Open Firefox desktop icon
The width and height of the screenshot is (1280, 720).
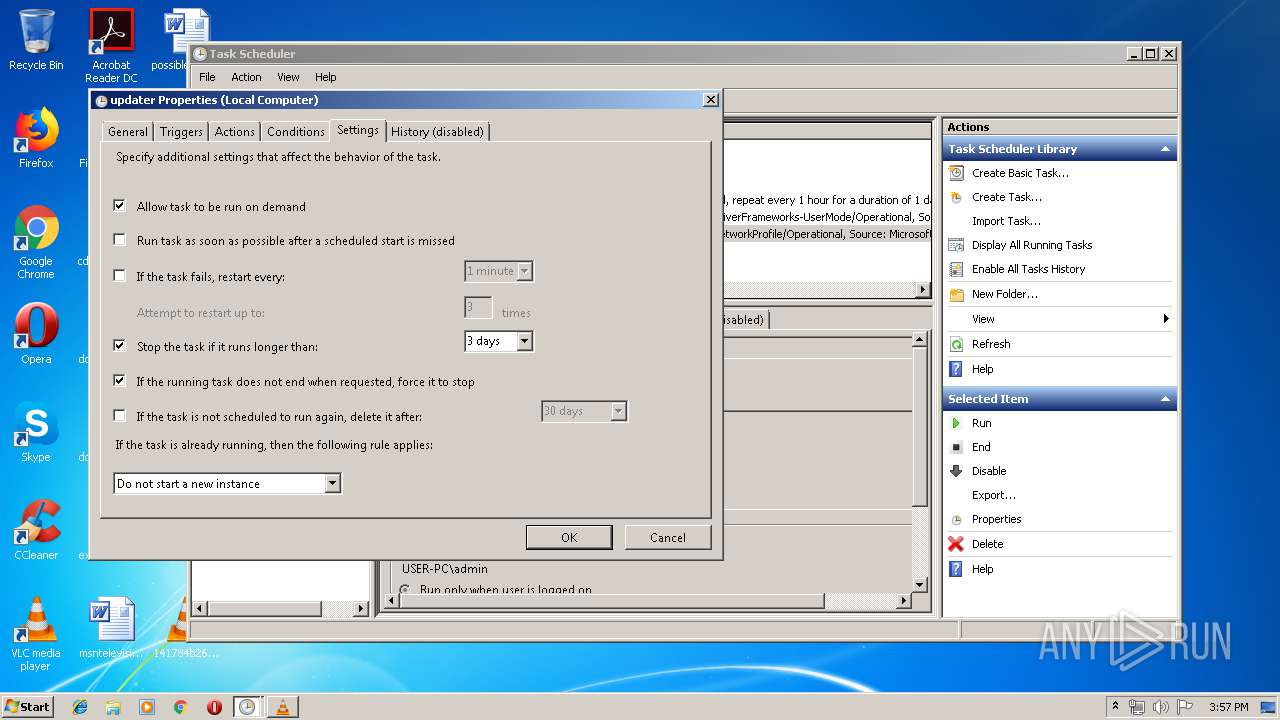click(x=36, y=138)
